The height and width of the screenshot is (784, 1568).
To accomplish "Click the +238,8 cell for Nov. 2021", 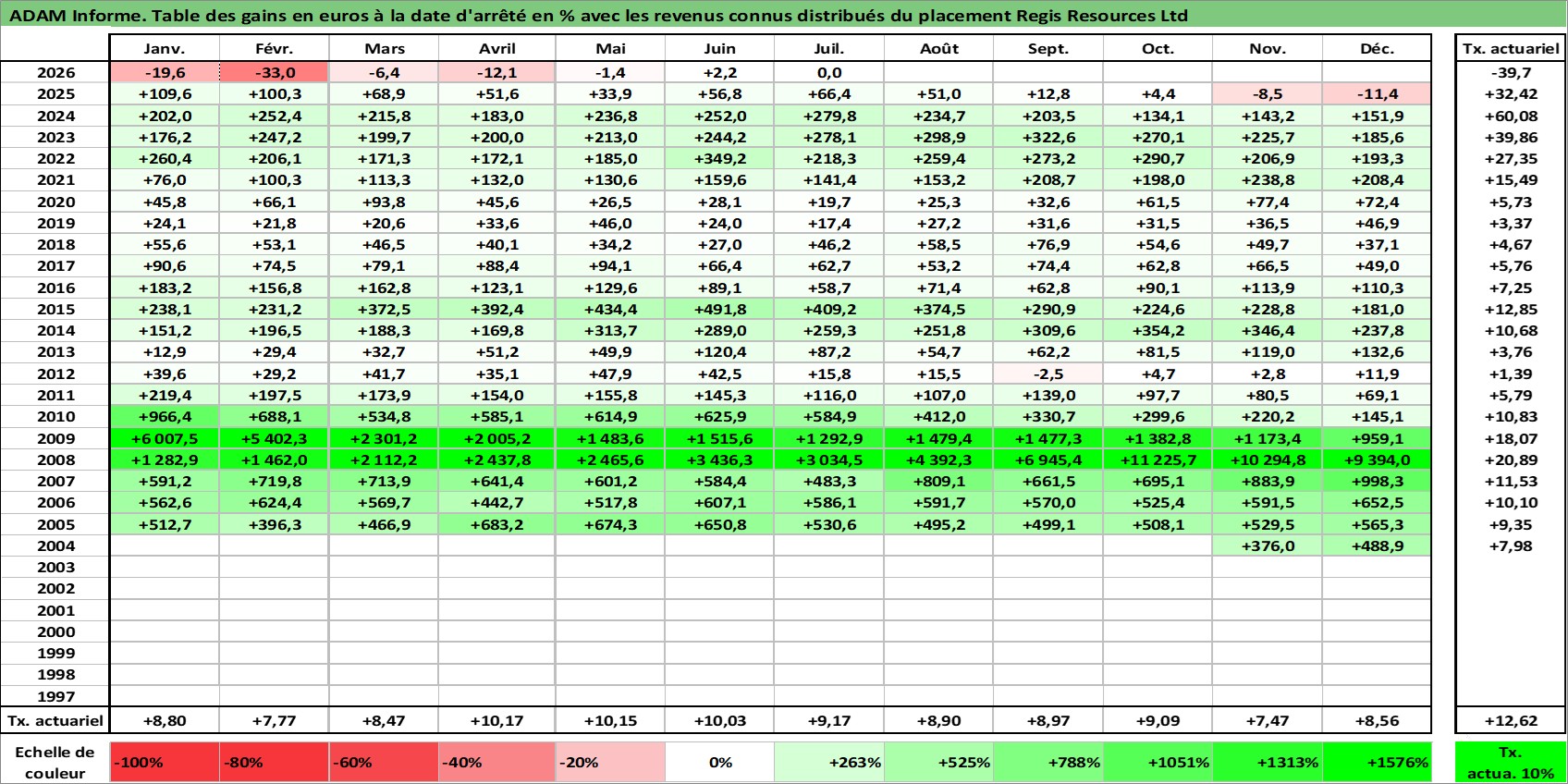I will click(1268, 179).
